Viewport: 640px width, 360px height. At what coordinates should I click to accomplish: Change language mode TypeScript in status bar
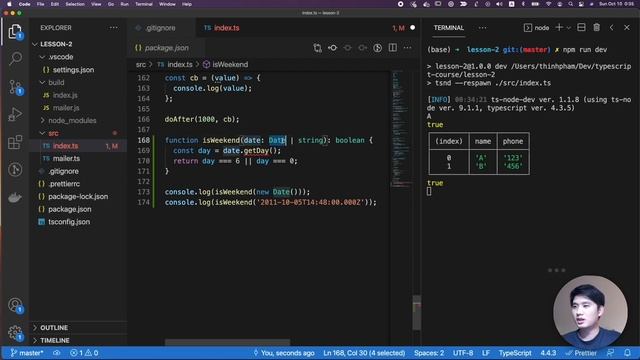point(515,353)
